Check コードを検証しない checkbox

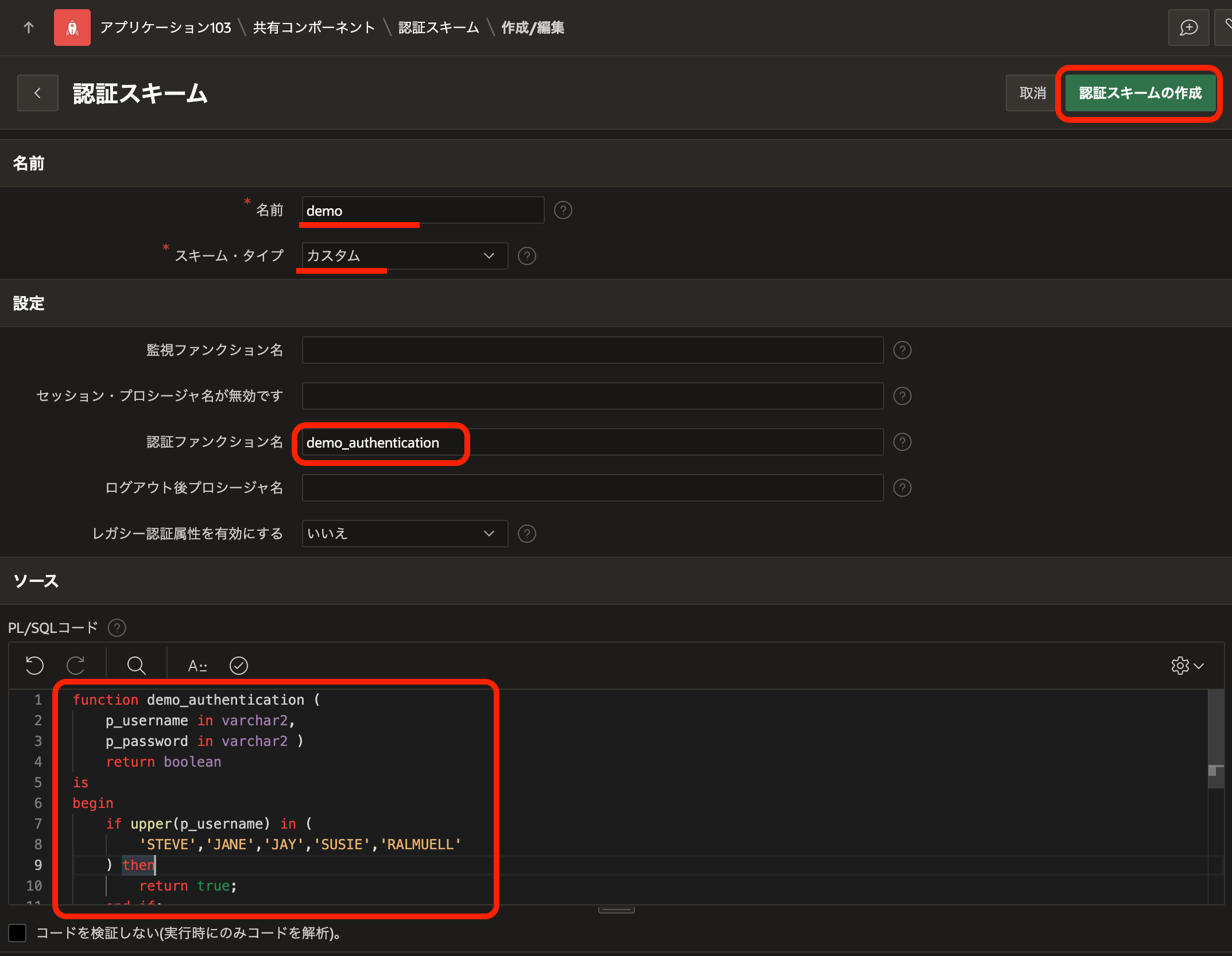point(18,932)
